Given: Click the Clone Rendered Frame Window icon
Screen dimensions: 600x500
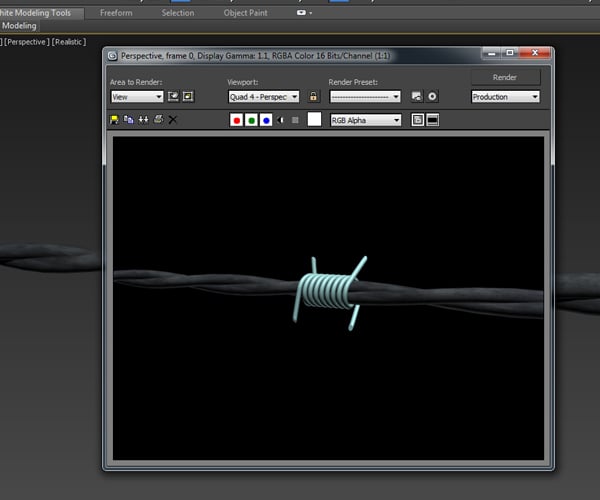Looking at the screenshot, I should (143, 120).
